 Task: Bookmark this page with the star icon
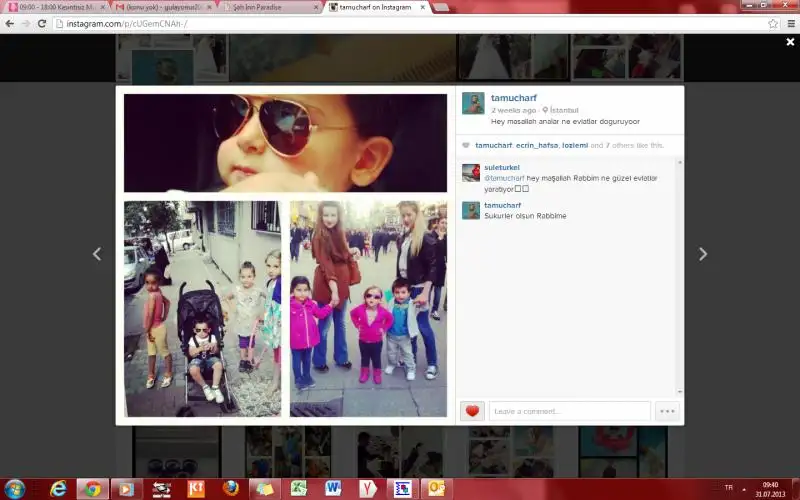(x=772, y=23)
